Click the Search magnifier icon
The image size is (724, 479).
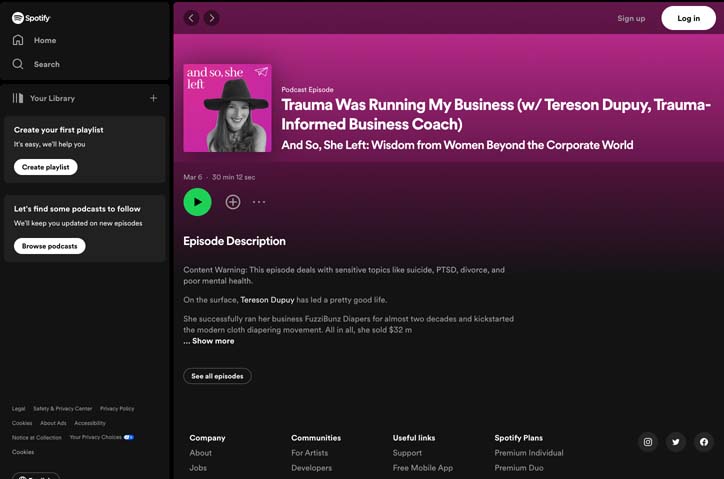coord(18,64)
